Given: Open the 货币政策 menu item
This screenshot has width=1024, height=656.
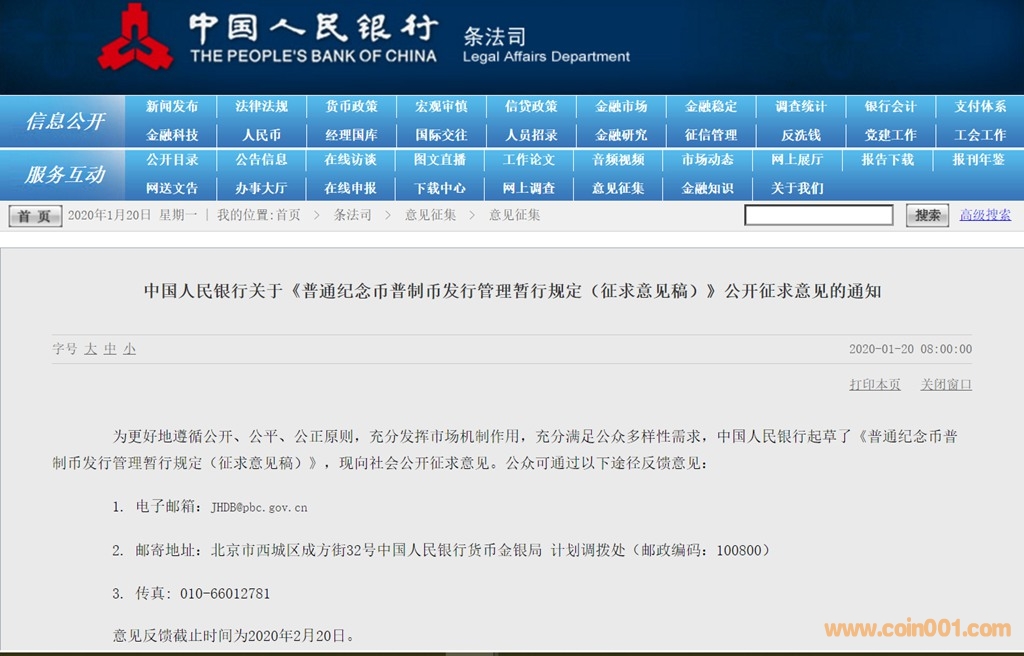Looking at the screenshot, I should 351,107.
